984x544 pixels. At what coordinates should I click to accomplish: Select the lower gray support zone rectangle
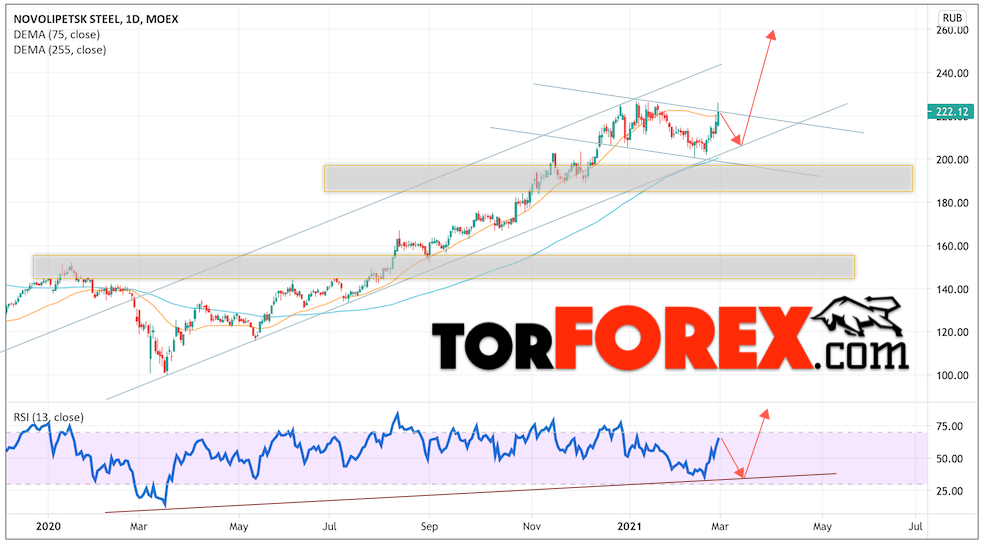[444, 267]
